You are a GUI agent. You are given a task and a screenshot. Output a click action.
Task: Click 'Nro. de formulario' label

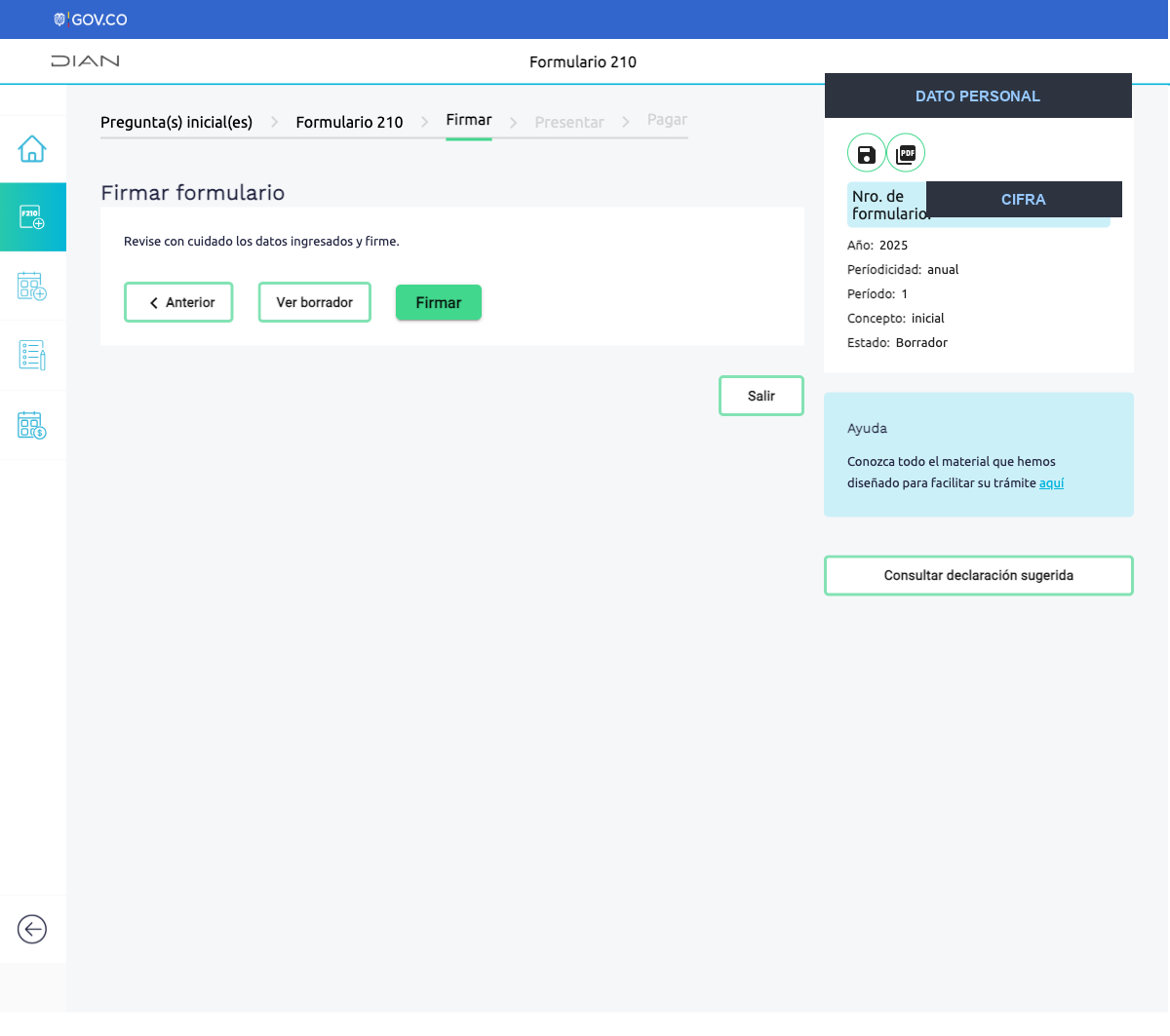tap(888, 205)
